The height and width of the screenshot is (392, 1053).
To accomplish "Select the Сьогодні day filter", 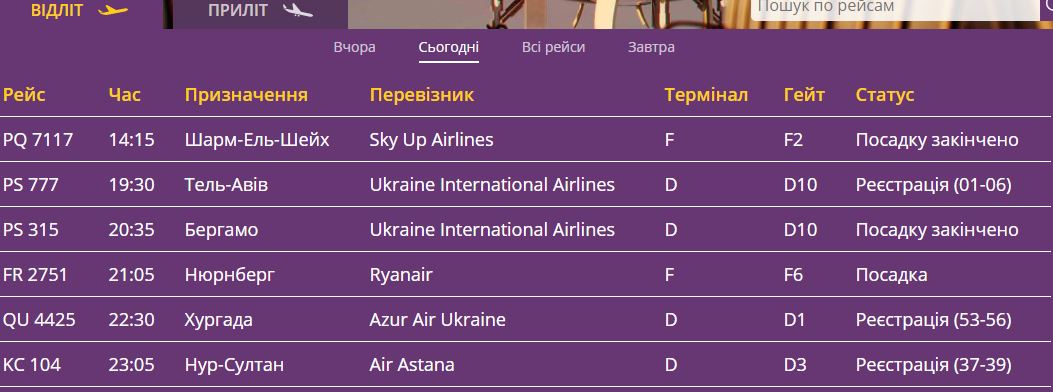I will coord(449,48).
